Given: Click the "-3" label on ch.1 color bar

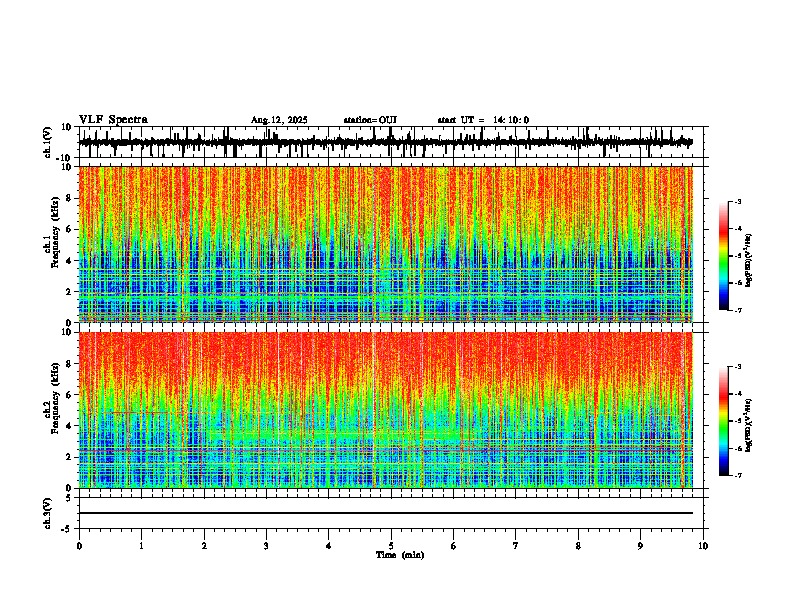Looking at the screenshot, I should coord(738,201).
